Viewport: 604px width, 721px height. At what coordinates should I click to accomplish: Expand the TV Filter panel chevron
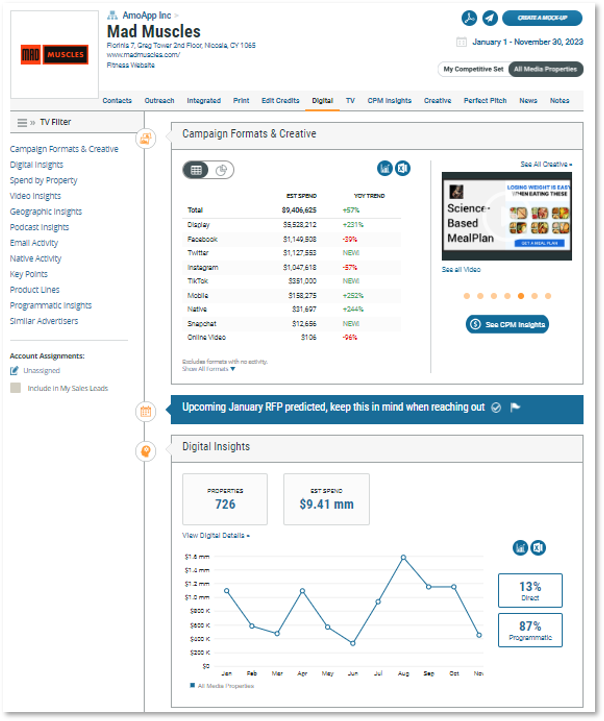(33, 123)
